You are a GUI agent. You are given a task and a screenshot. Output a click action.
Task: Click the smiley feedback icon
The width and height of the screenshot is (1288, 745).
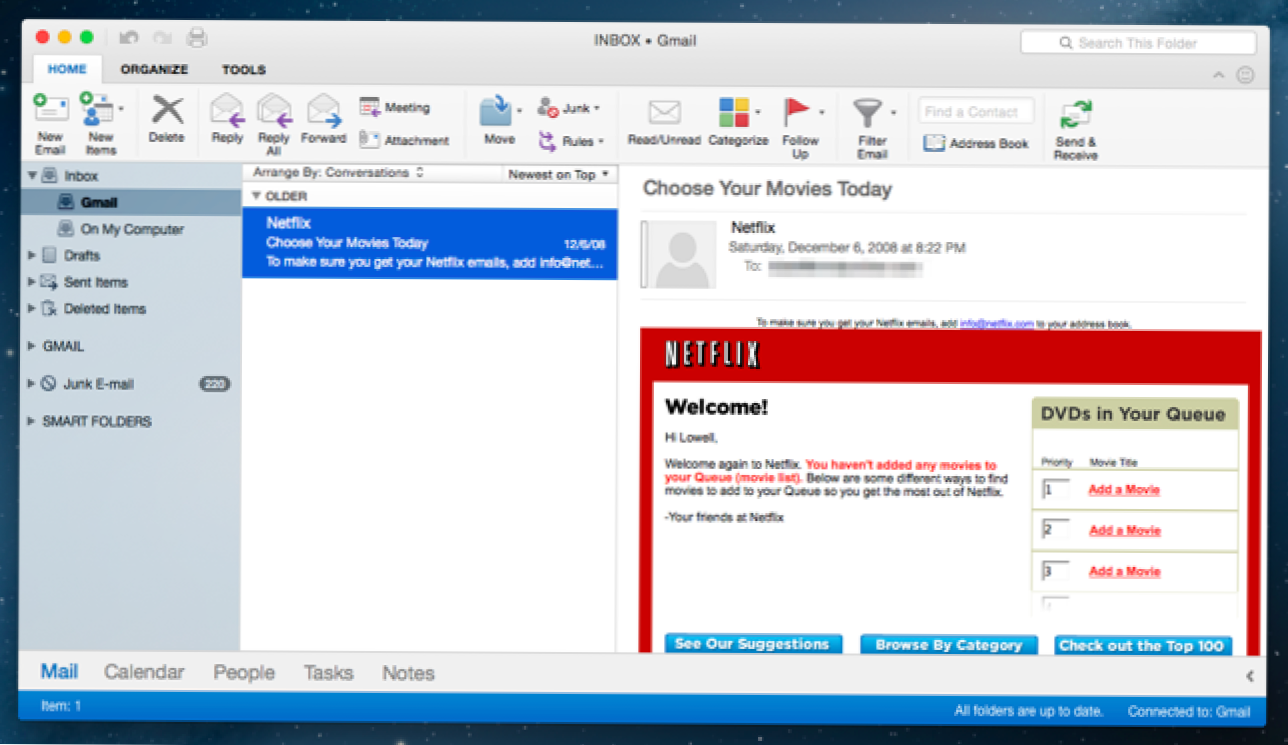click(x=1245, y=74)
